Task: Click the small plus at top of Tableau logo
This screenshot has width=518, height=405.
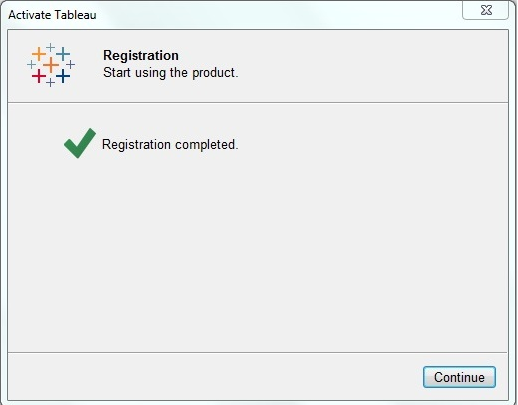Action: [x=51, y=47]
